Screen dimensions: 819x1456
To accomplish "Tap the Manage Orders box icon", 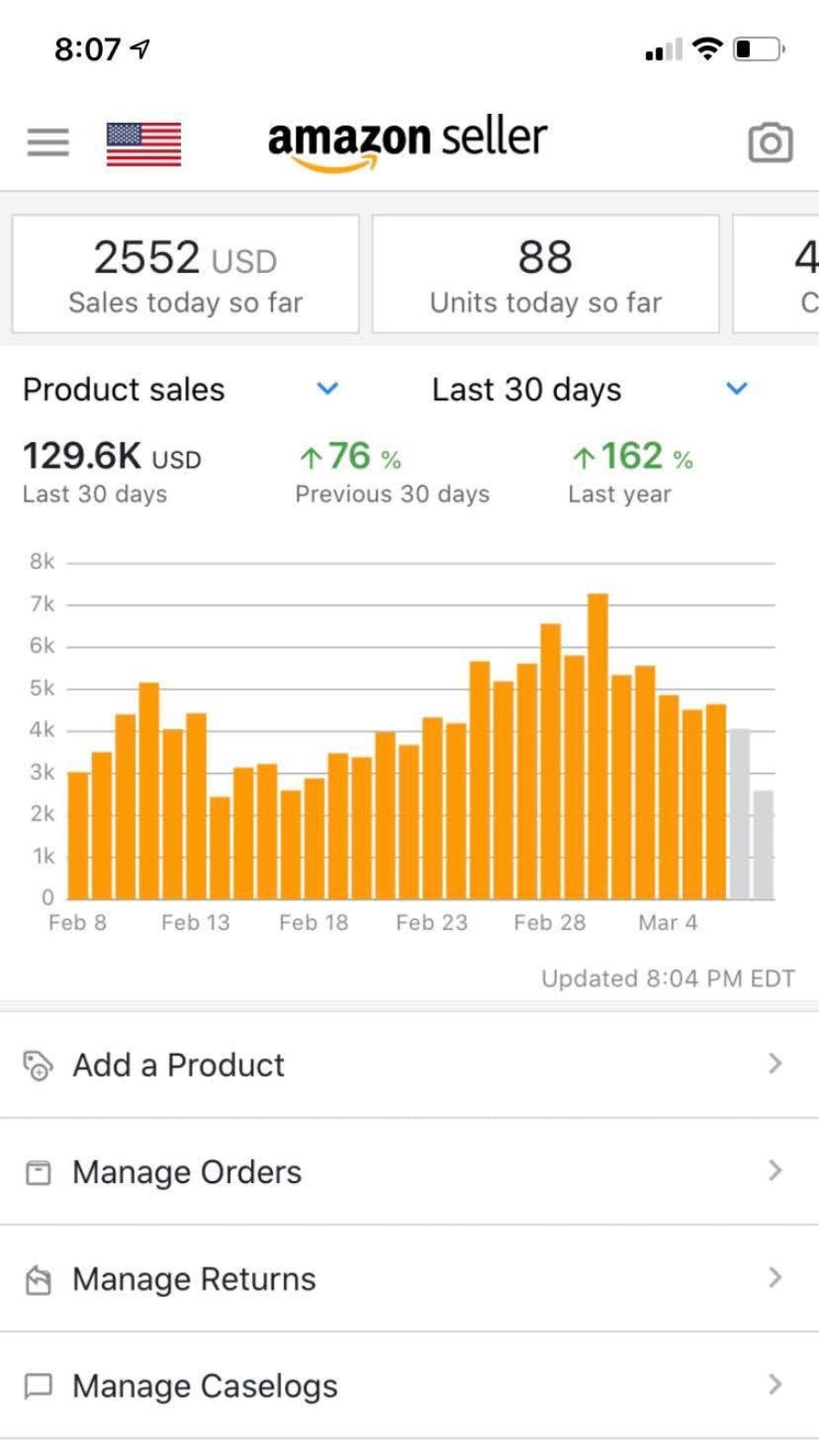I will click(38, 1172).
